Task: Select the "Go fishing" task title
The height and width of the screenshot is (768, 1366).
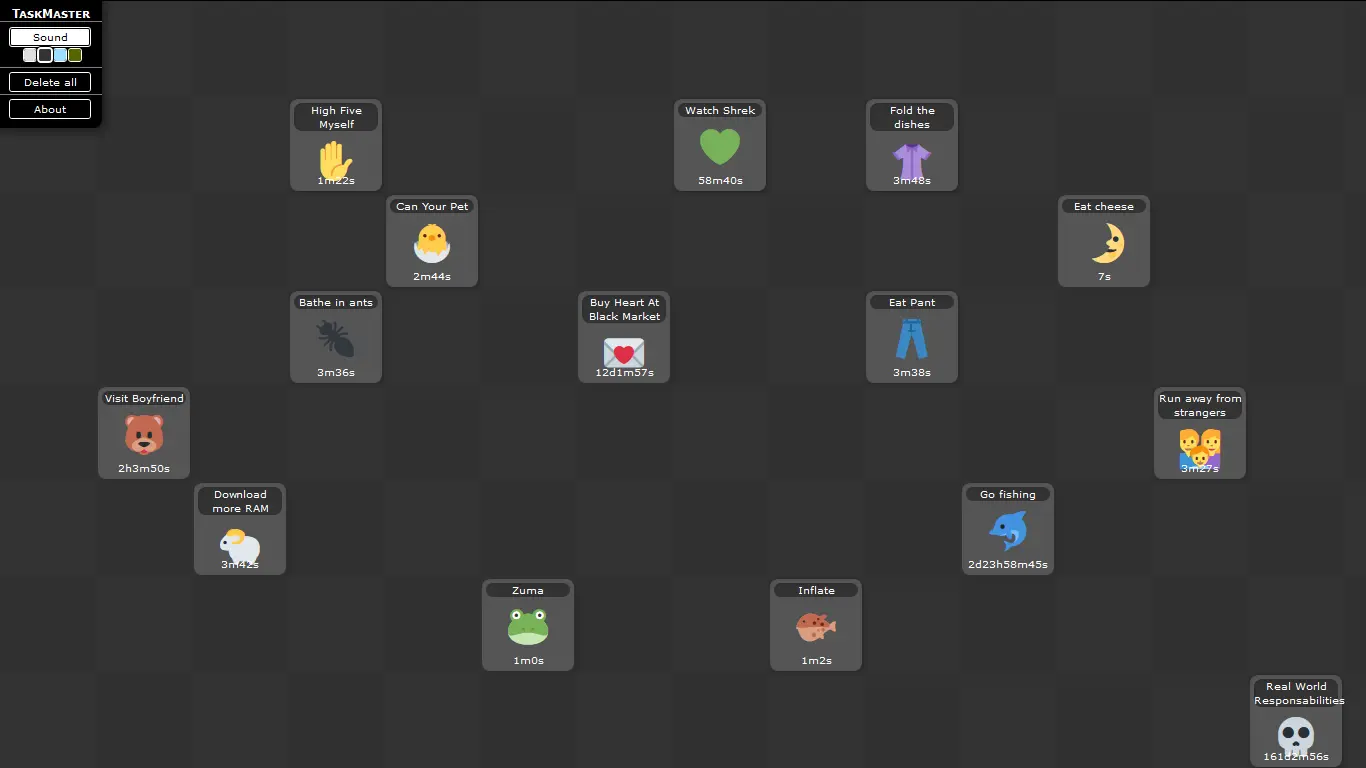Action: click(x=1008, y=494)
